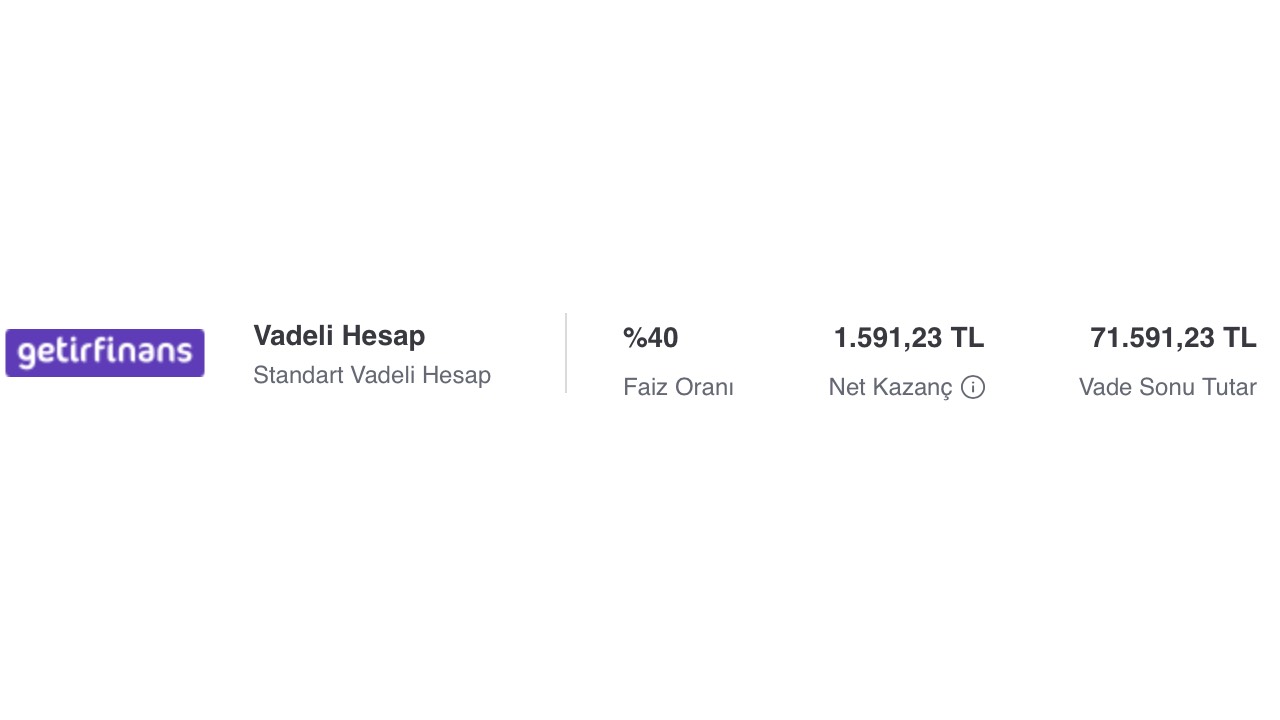Click "getir" portion of the logo

coord(56,353)
